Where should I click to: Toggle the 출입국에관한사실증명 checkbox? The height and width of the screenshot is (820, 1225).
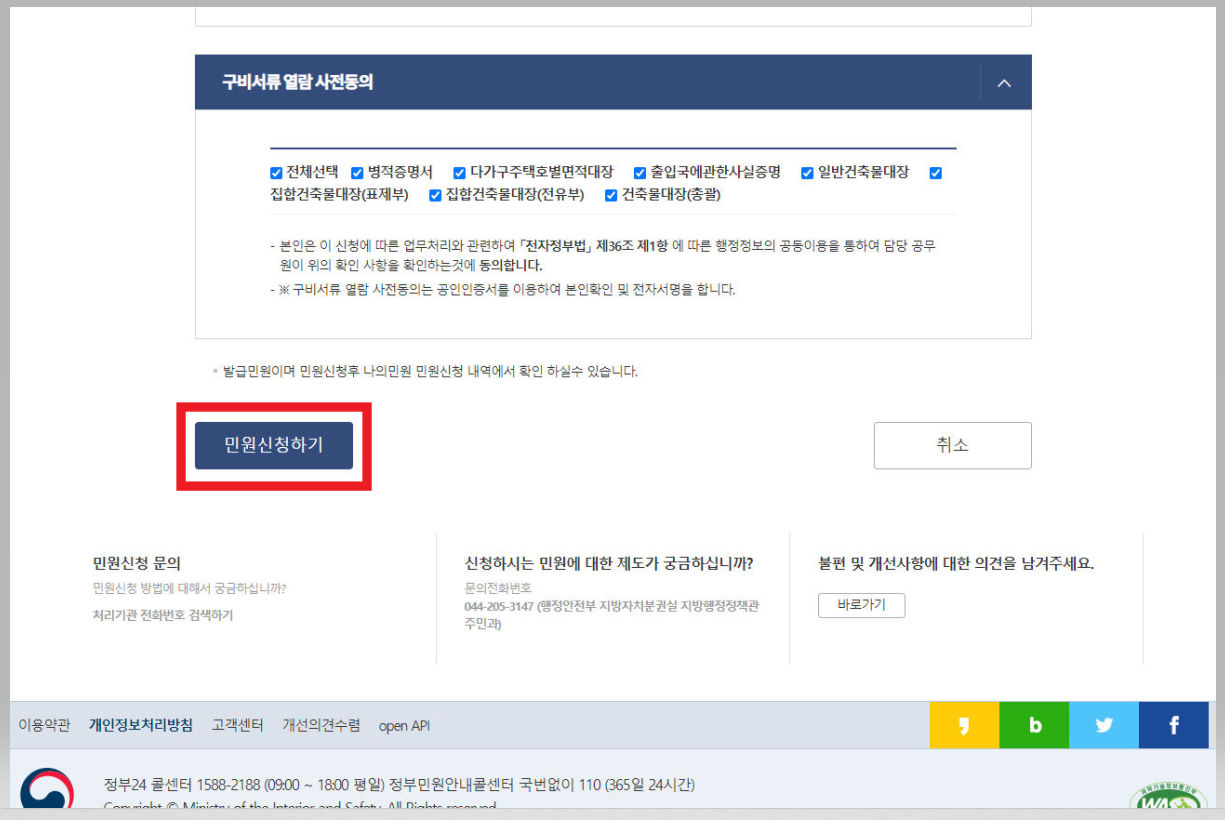640,173
